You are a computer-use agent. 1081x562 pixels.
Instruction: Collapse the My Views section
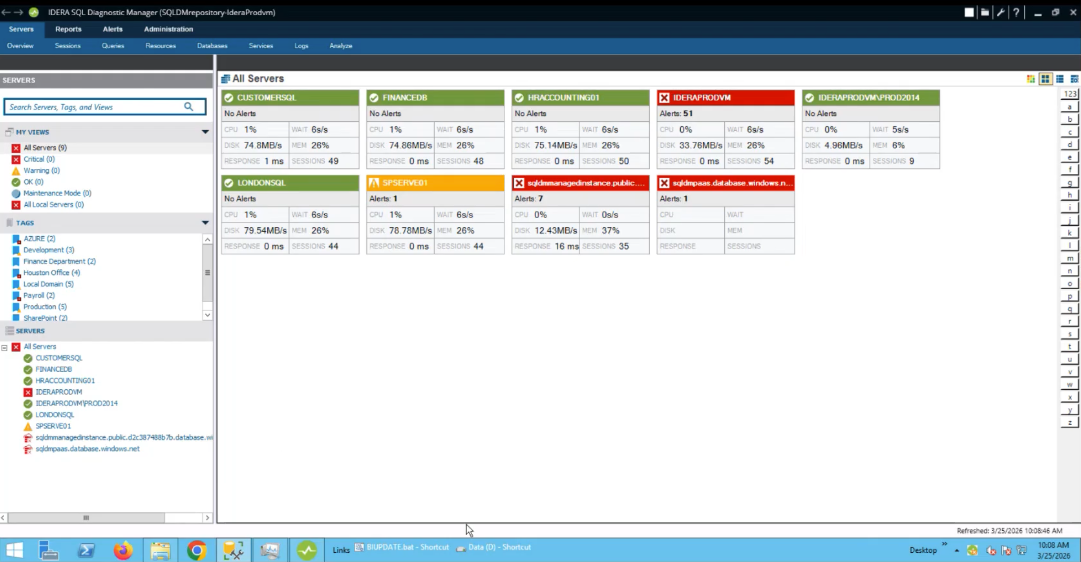(x=205, y=132)
